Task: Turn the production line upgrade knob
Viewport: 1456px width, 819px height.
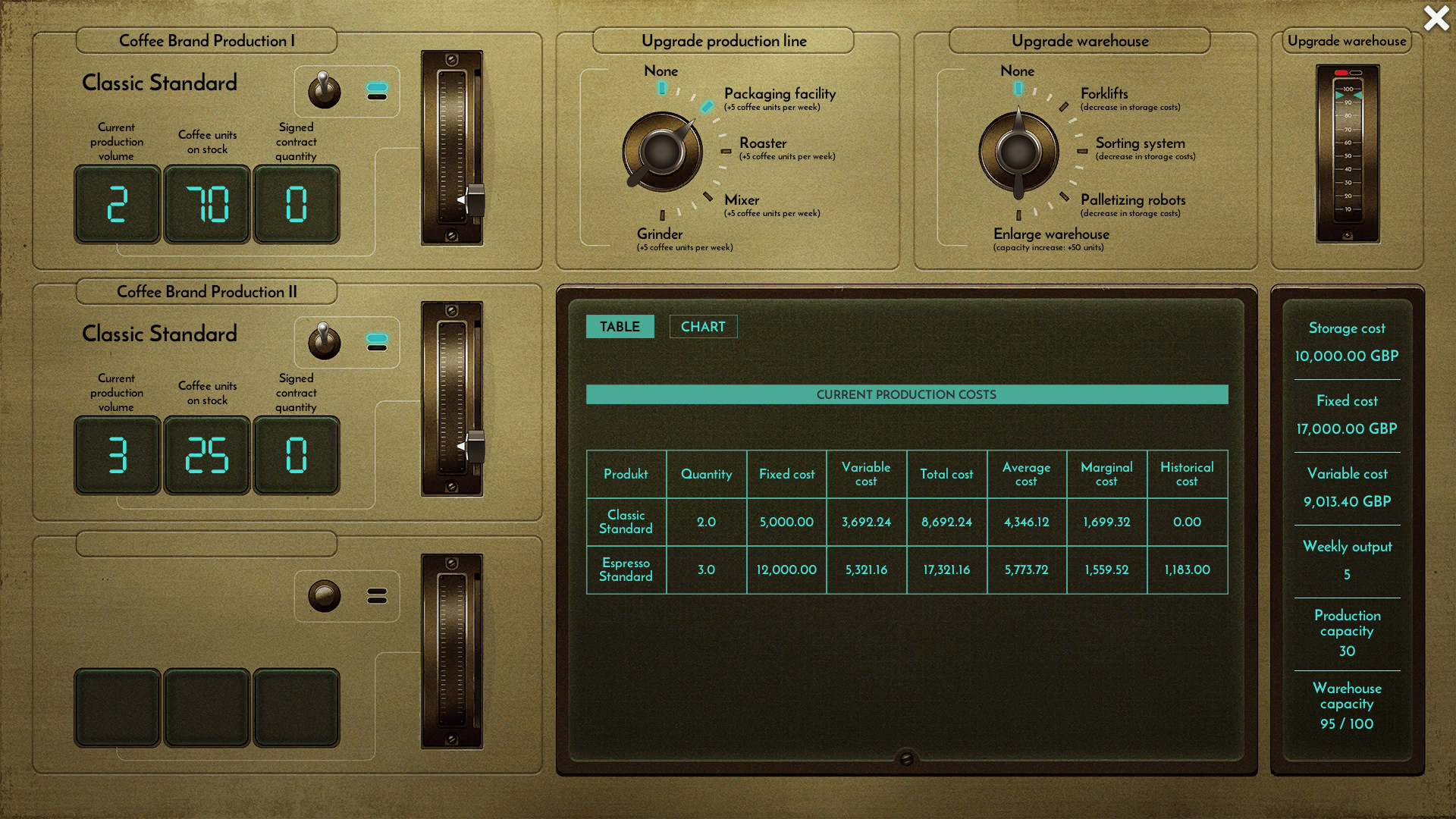Action: (661, 152)
